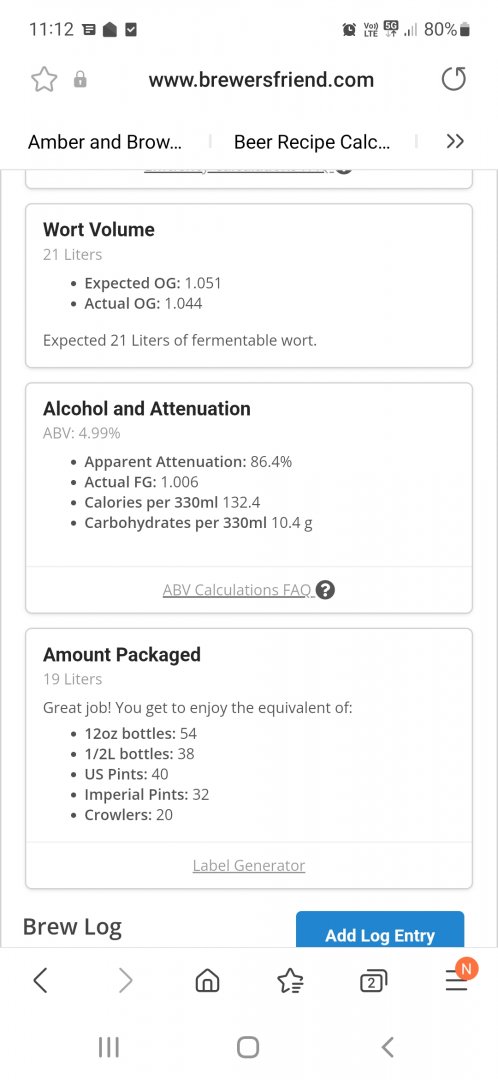Image resolution: width=498 pixels, height=1080 pixels.
Task: Tap the bookmark star icon in address bar
Action: coord(44,80)
